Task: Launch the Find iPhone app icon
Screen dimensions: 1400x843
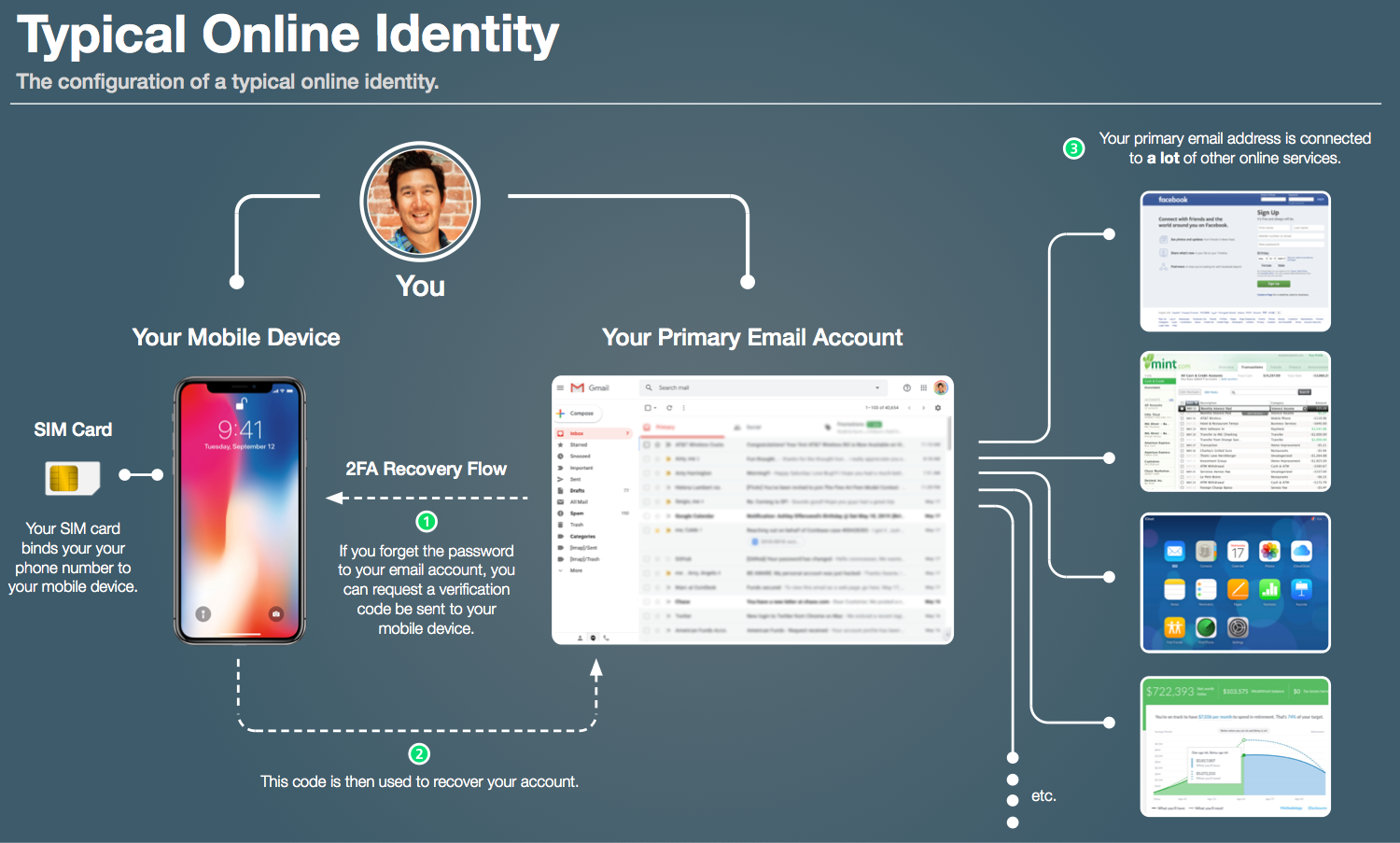Action: click(1206, 626)
